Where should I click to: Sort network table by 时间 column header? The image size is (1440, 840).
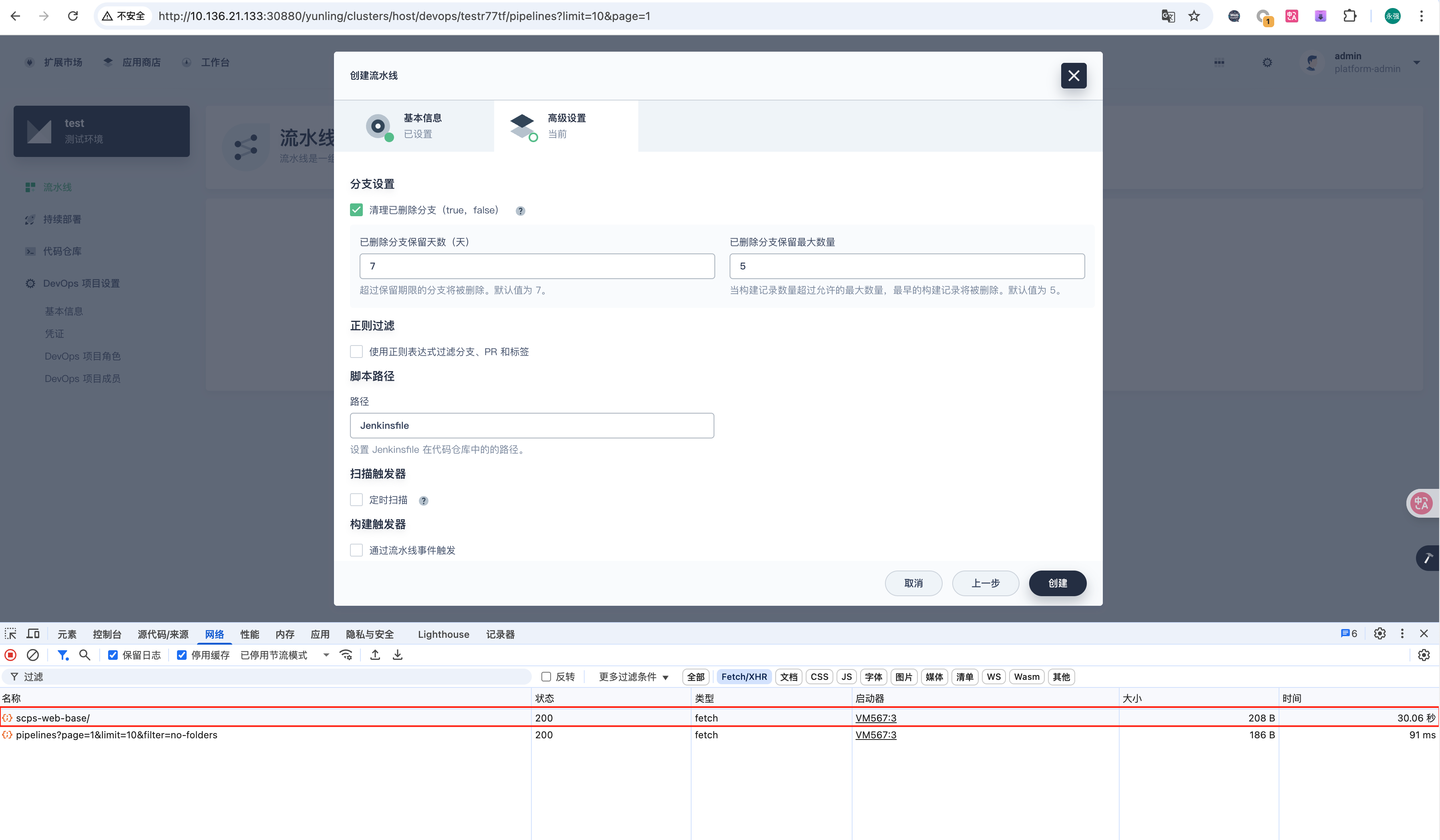click(1358, 698)
